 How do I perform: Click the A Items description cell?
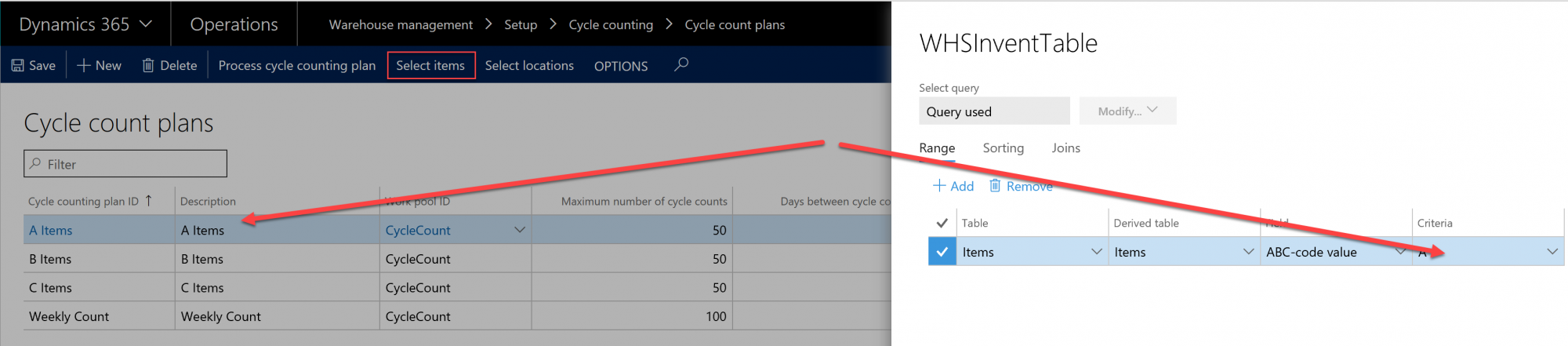coord(277,230)
